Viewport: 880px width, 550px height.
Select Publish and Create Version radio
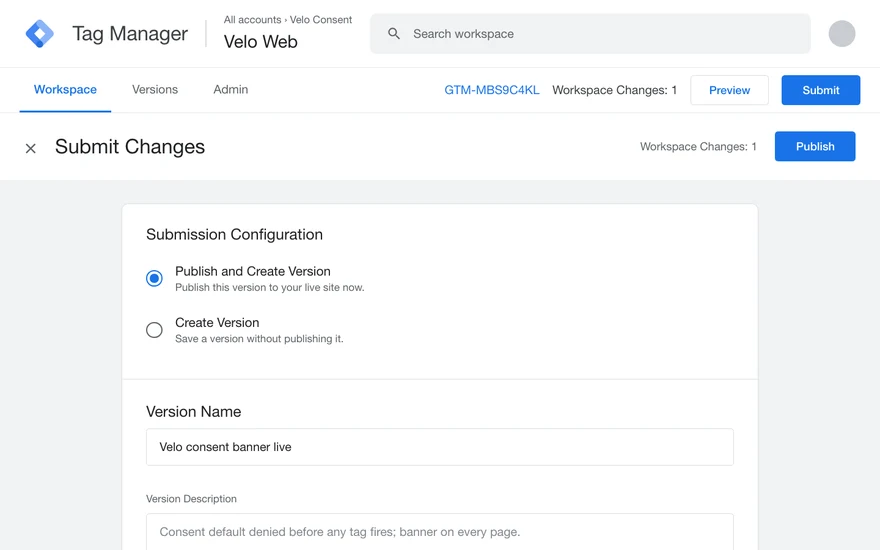coord(154,278)
